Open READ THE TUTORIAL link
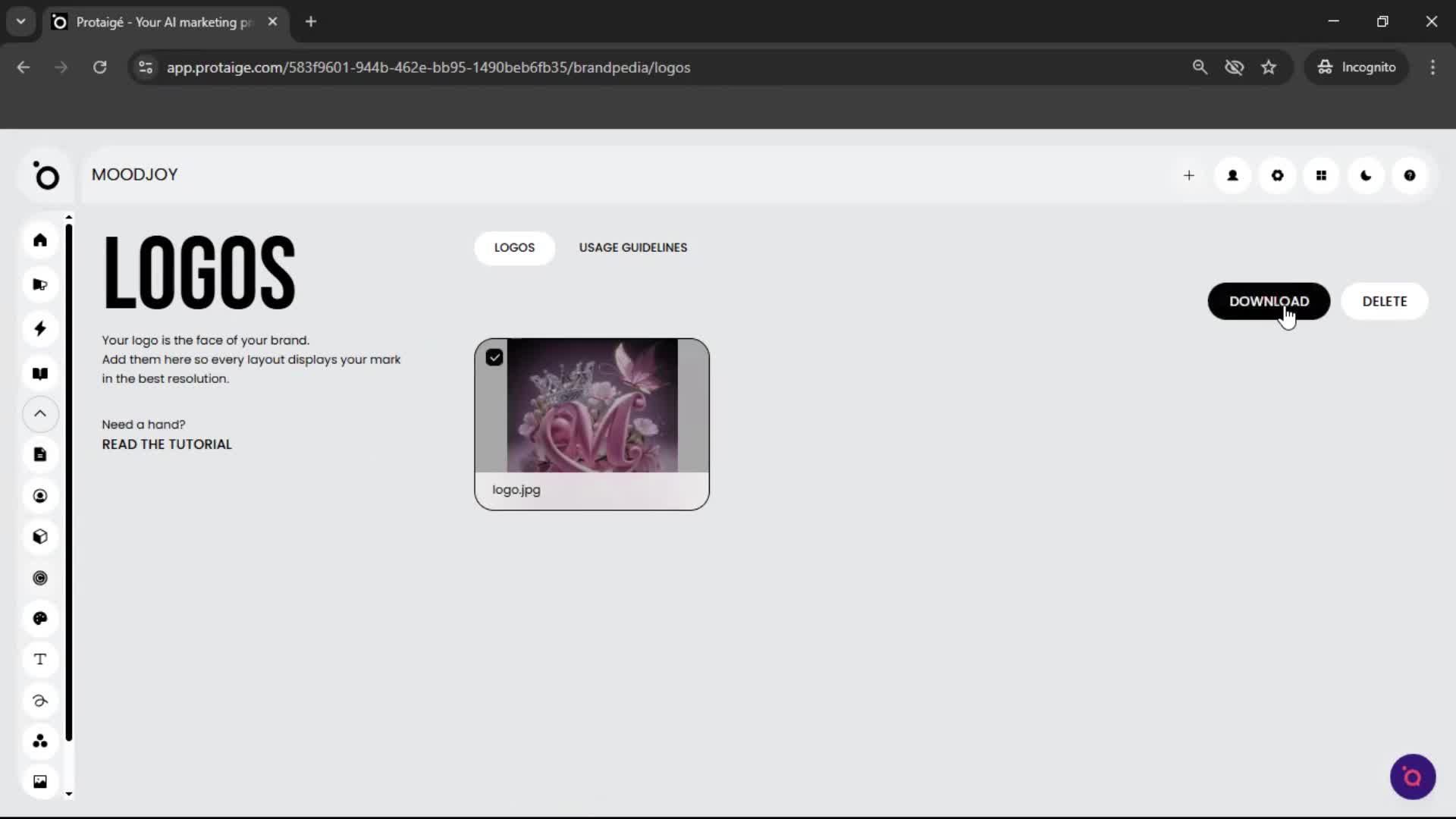Screen dimensions: 1456x819 (166, 444)
